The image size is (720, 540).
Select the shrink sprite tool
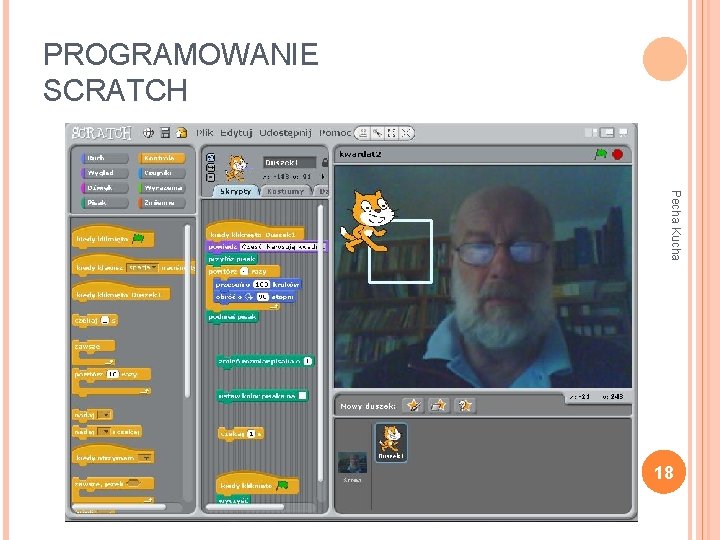[406, 133]
